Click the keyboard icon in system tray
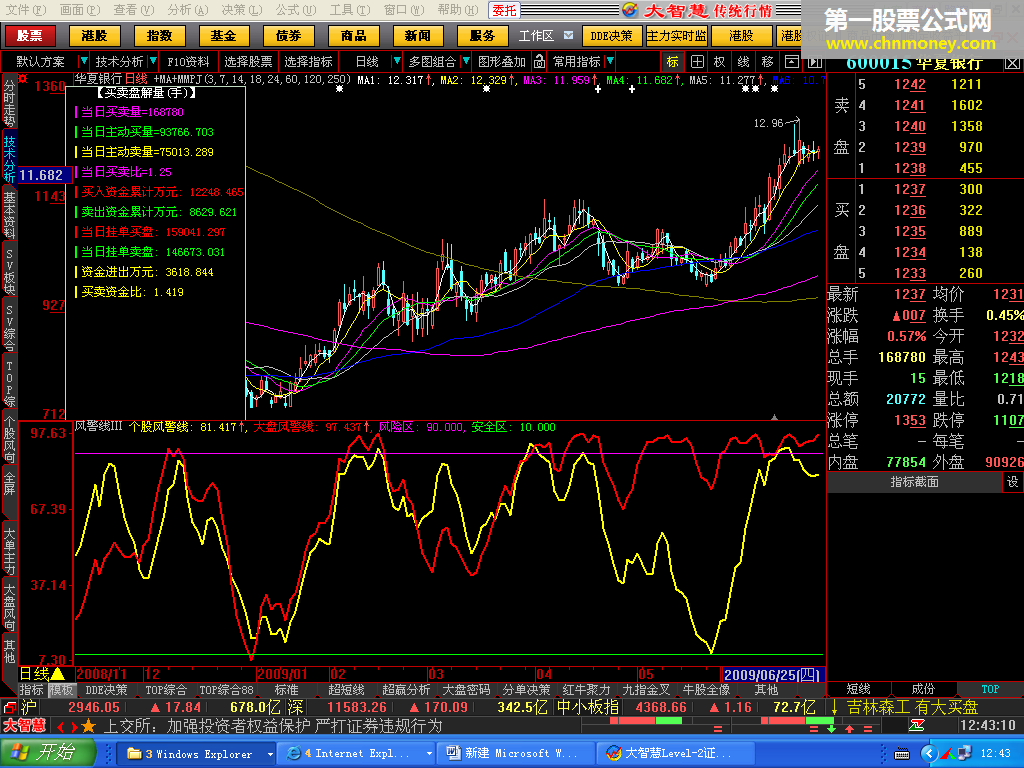 click(902, 754)
